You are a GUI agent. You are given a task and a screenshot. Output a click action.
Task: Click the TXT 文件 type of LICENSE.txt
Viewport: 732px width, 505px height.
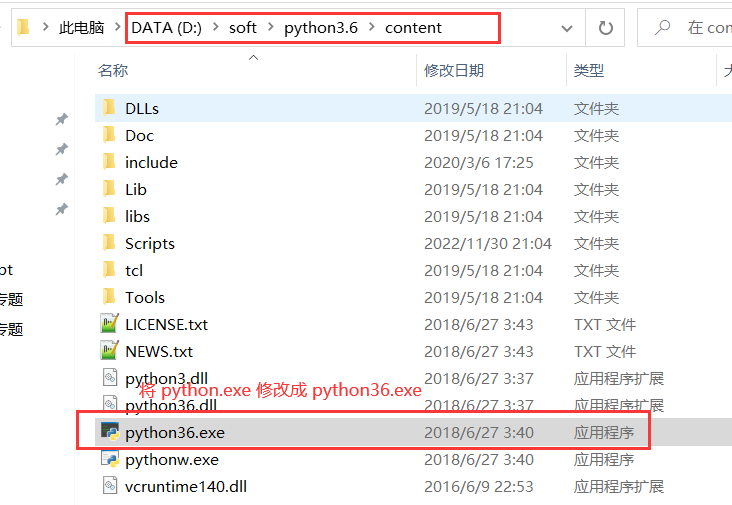tap(605, 324)
